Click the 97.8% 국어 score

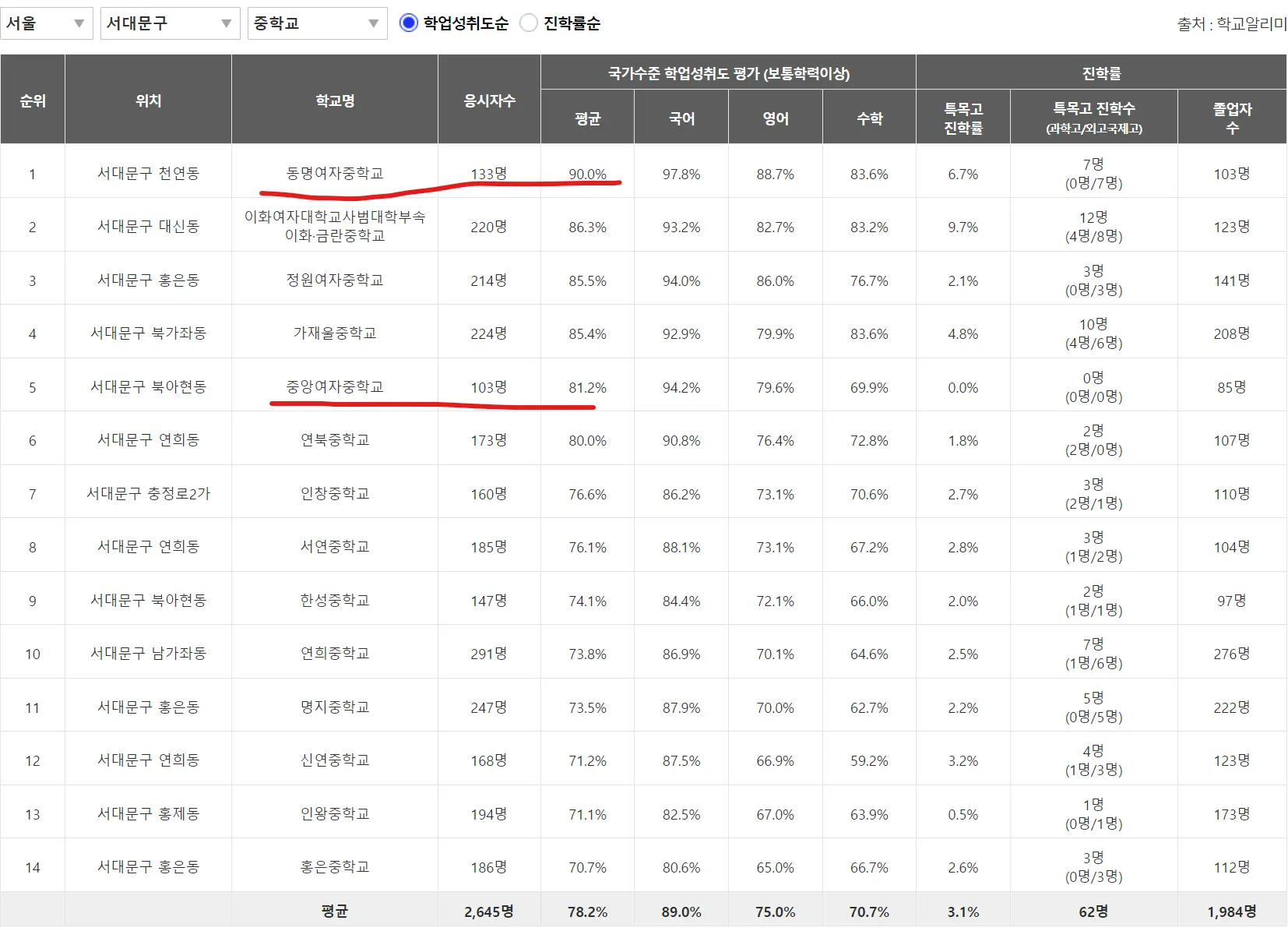[681, 174]
